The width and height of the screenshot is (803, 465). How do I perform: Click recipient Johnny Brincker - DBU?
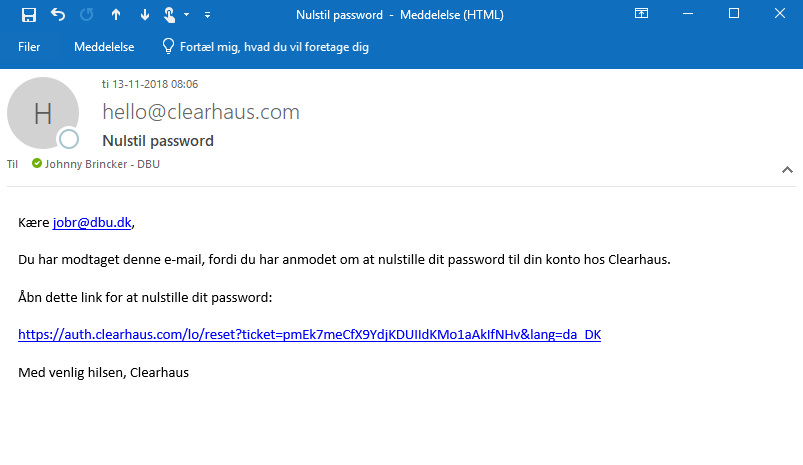point(102,164)
